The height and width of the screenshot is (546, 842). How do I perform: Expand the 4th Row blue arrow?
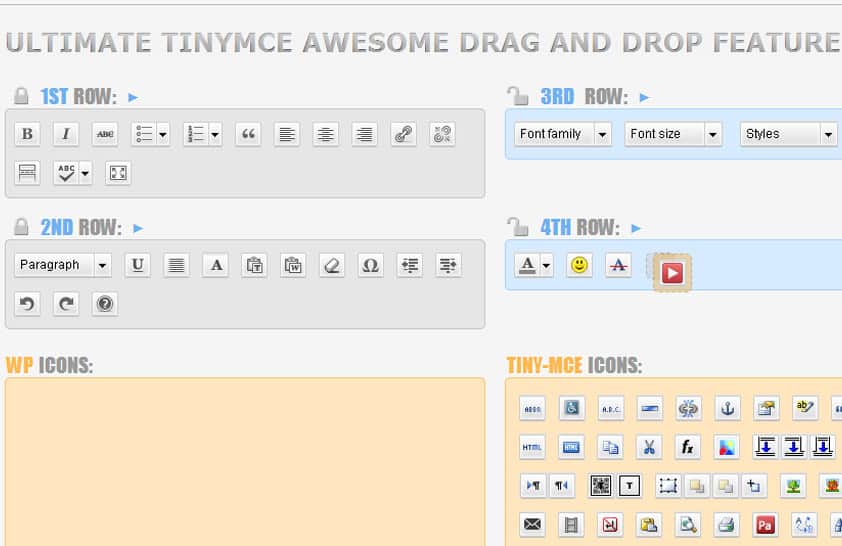[x=636, y=228]
